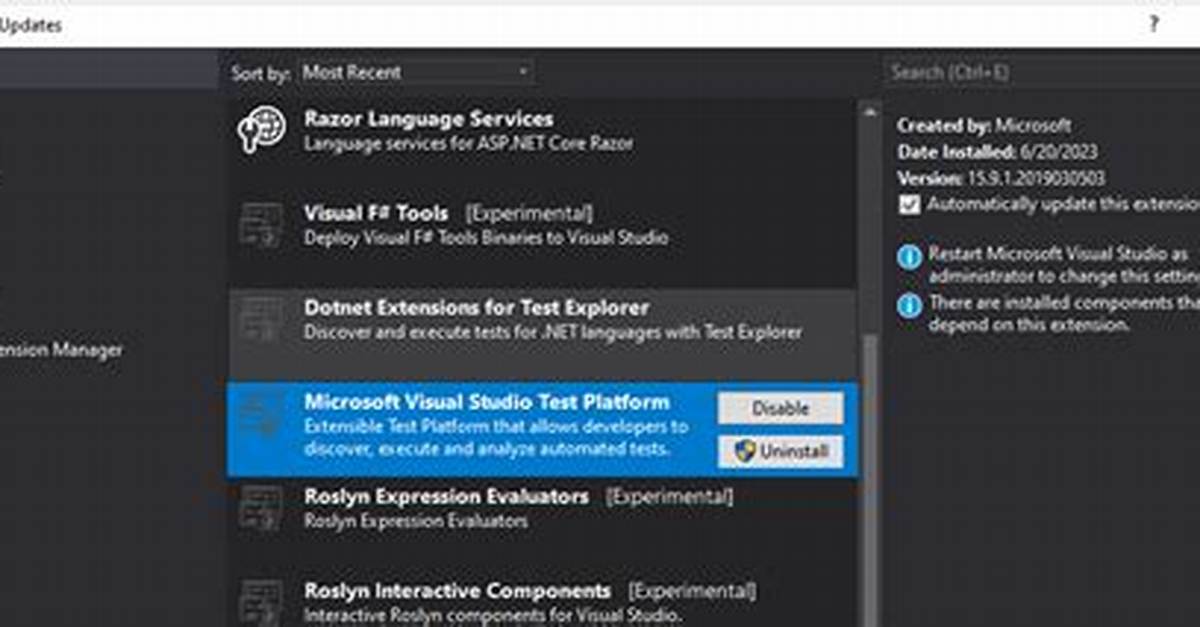Toggle Automatically update this extension checkbox
The image size is (1200, 627).
909,204
